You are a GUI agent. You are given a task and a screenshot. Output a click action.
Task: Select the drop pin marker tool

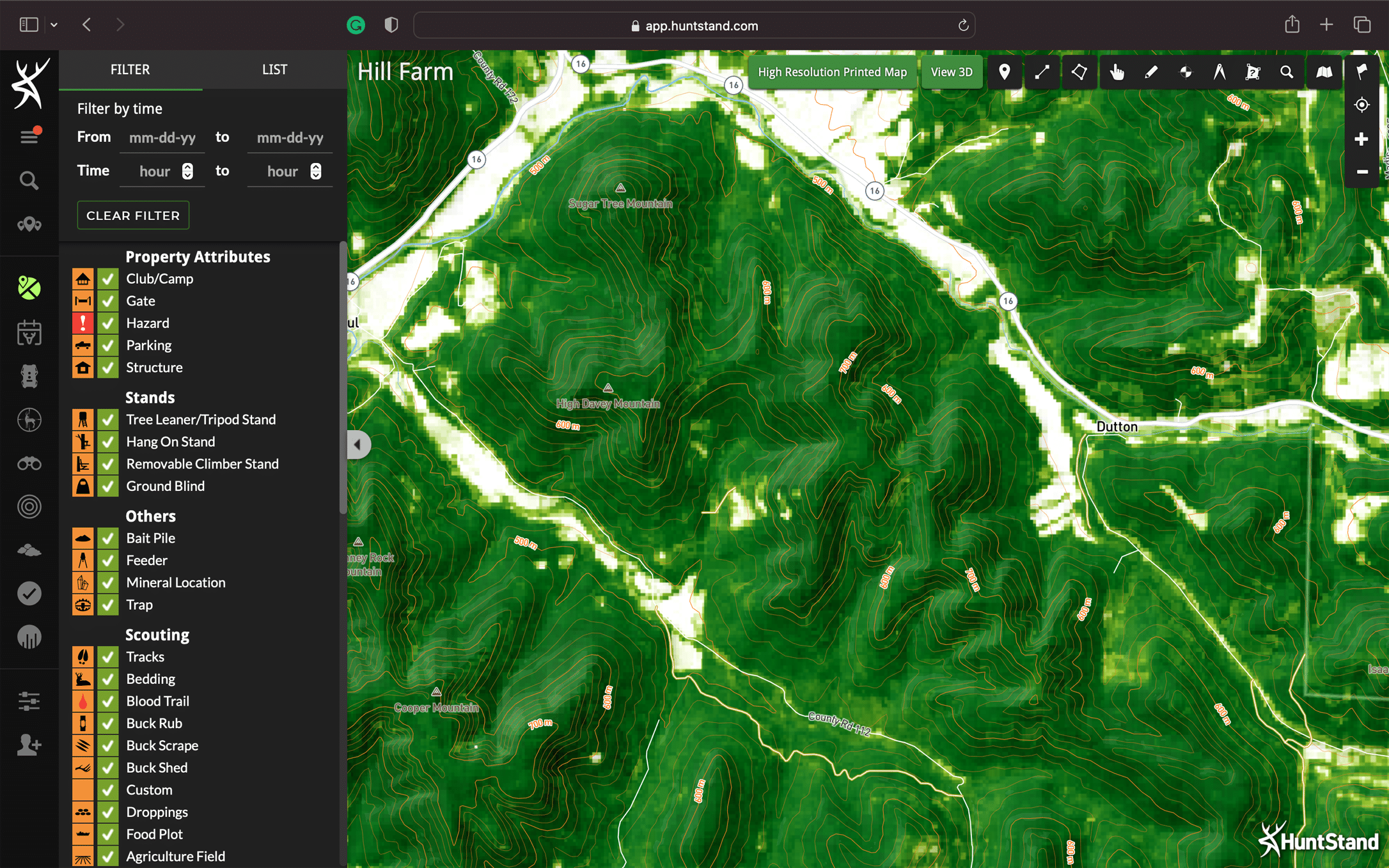1004,72
